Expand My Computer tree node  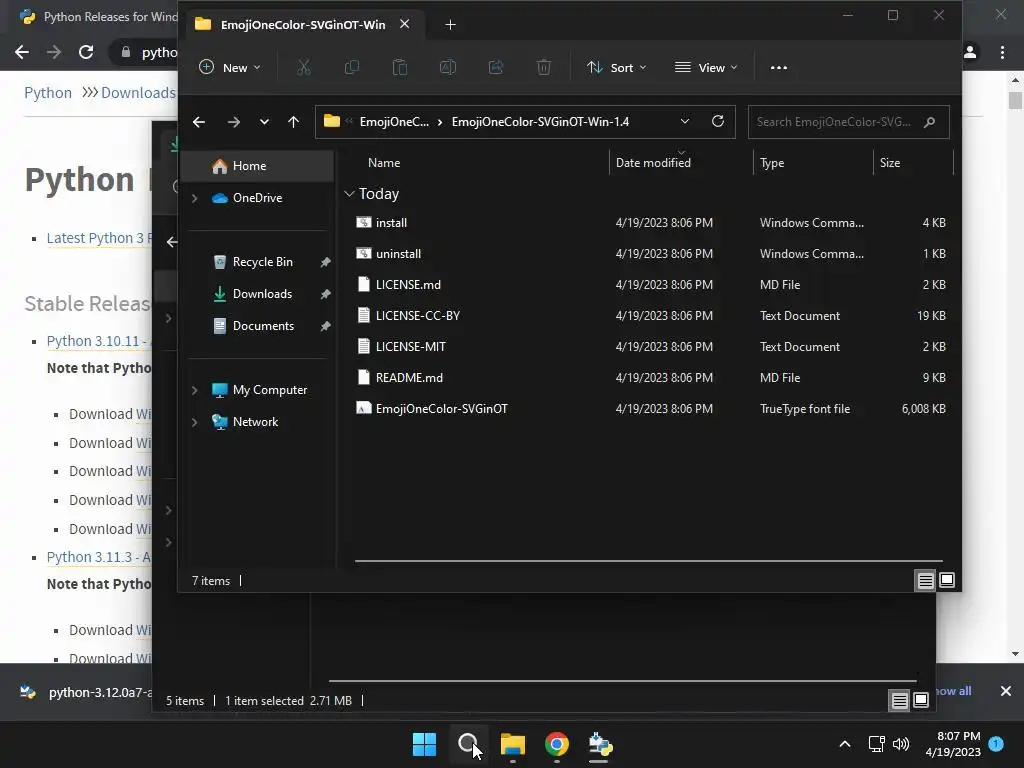click(x=194, y=390)
